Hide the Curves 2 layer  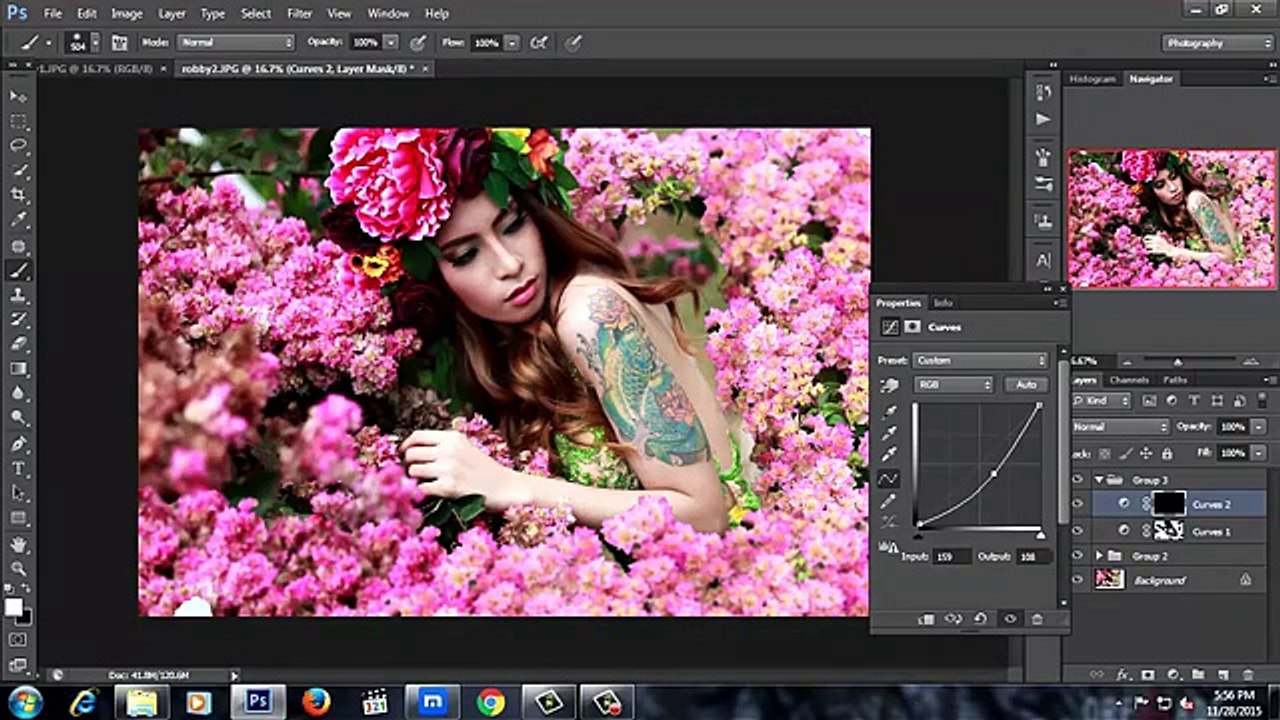pyautogui.click(x=1077, y=505)
